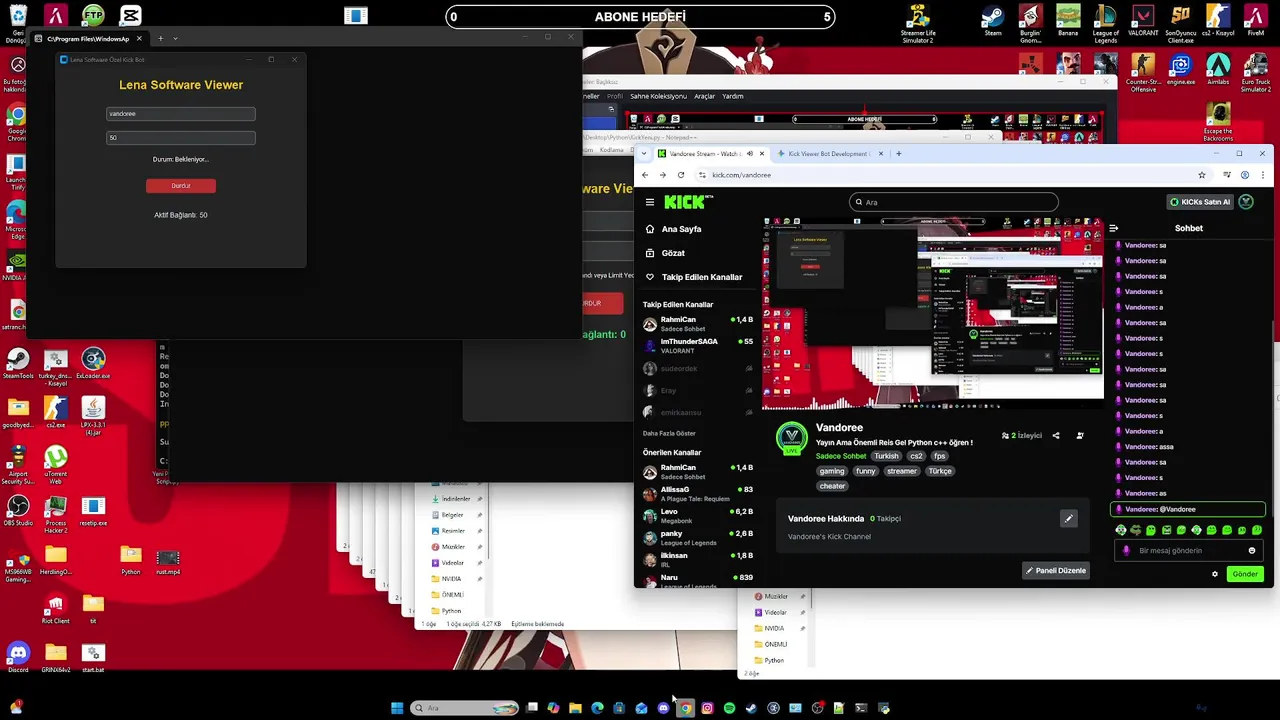
Task: Open the terminal tab dropdown arrow
Action: (175, 39)
